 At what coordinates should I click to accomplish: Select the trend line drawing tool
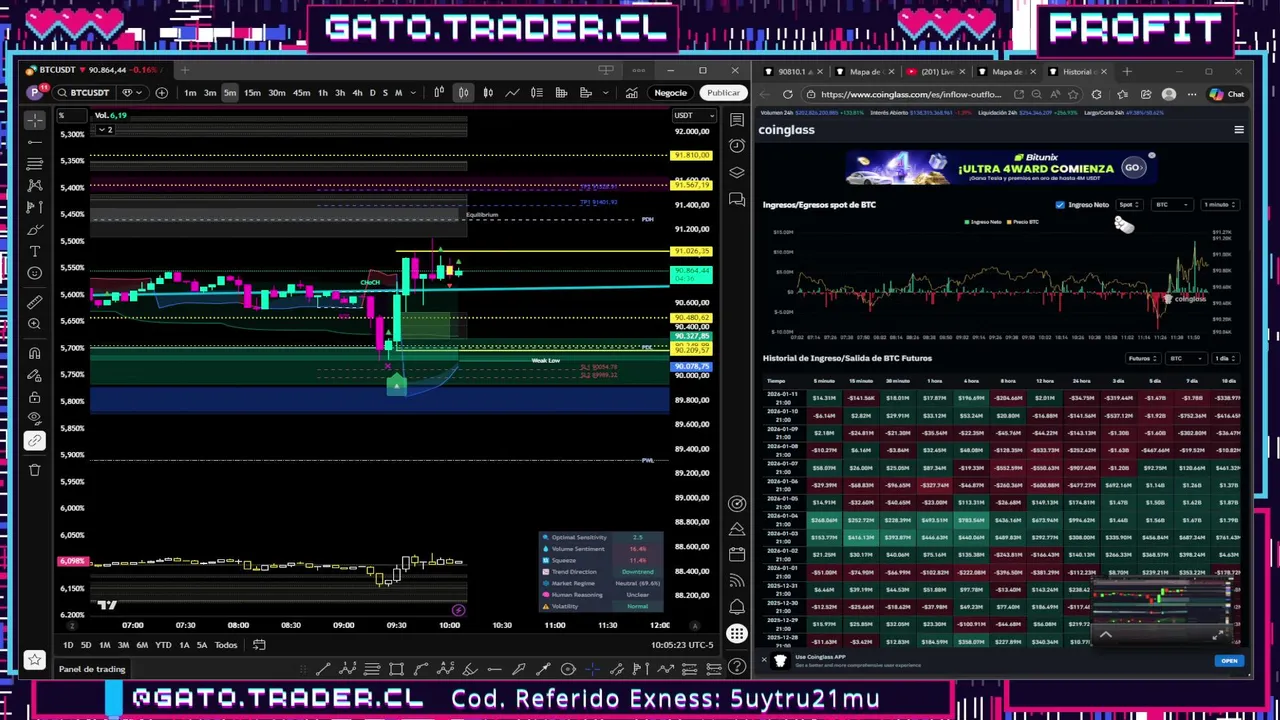[x=35, y=142]
